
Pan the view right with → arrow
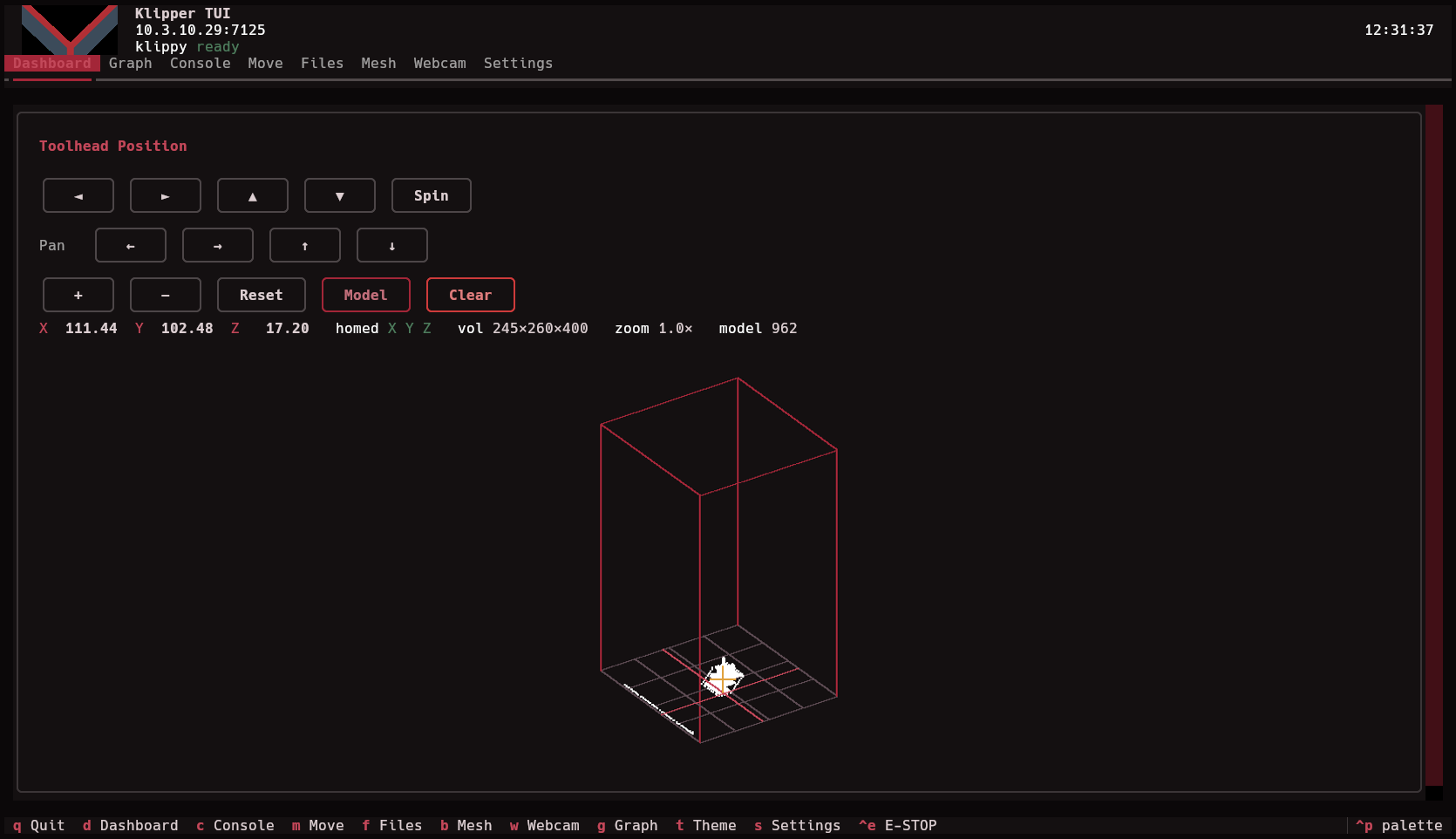218,245
